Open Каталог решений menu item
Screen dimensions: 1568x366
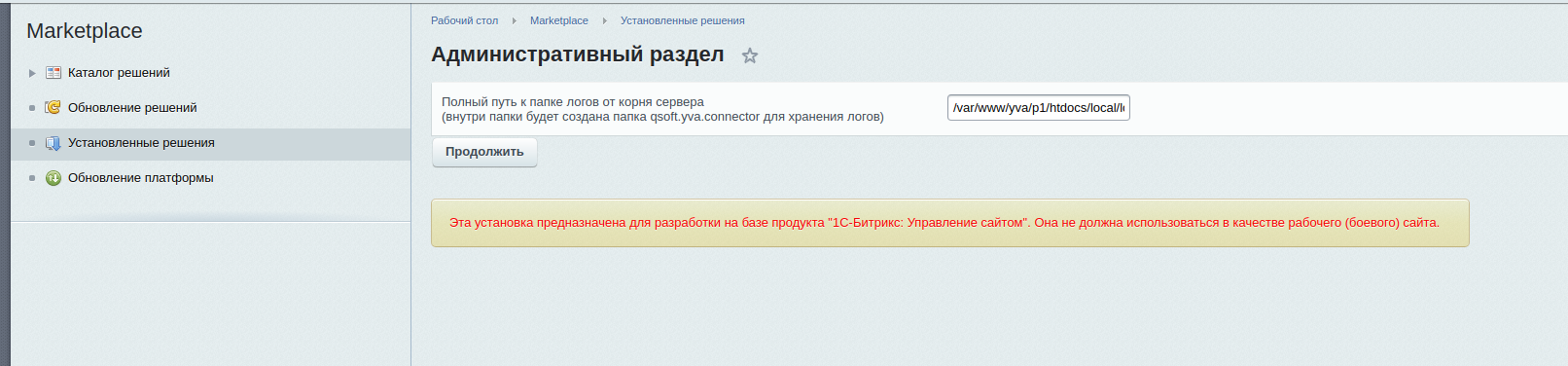(119, 73)
